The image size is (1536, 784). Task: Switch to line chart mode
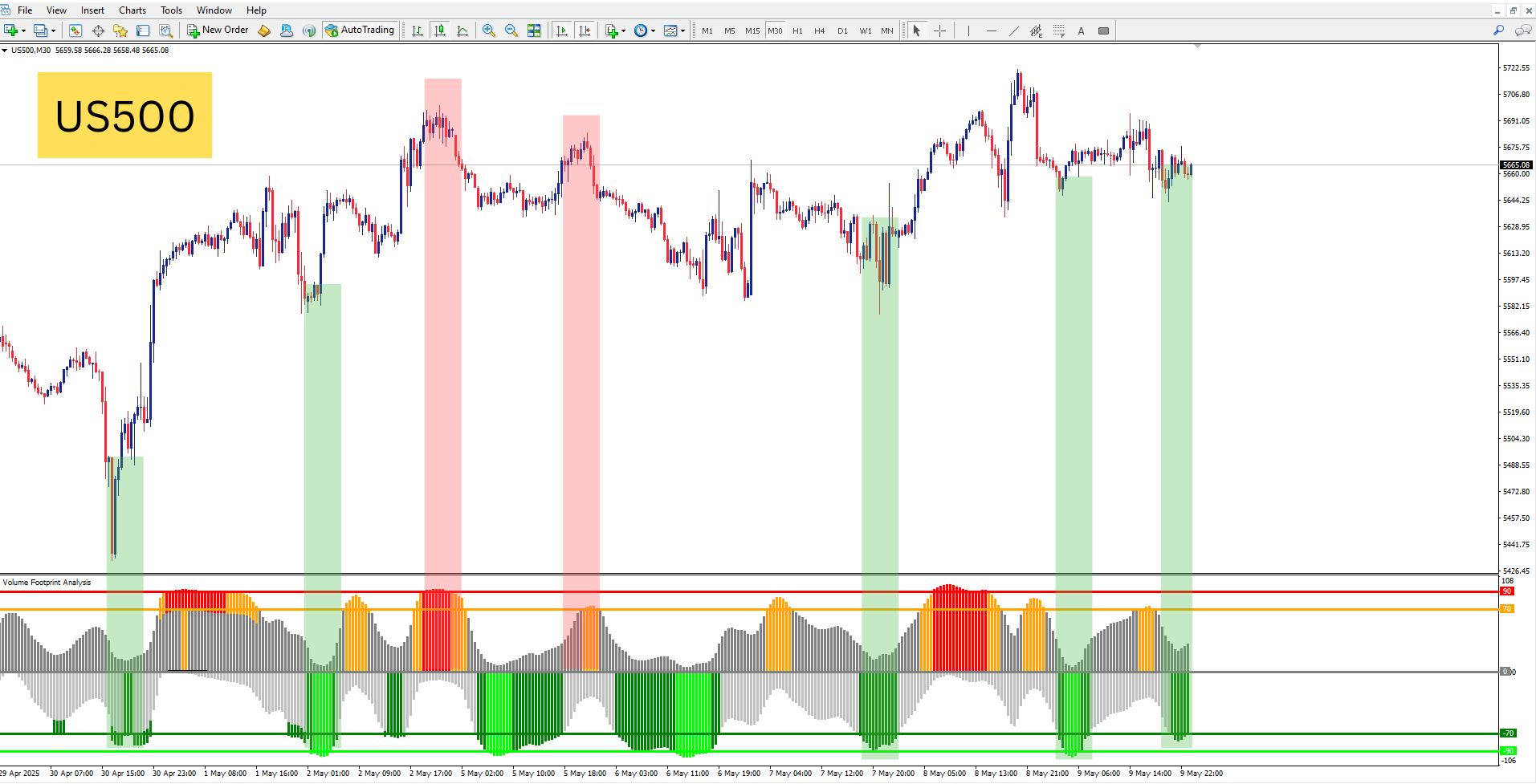[x=462, y=30]
